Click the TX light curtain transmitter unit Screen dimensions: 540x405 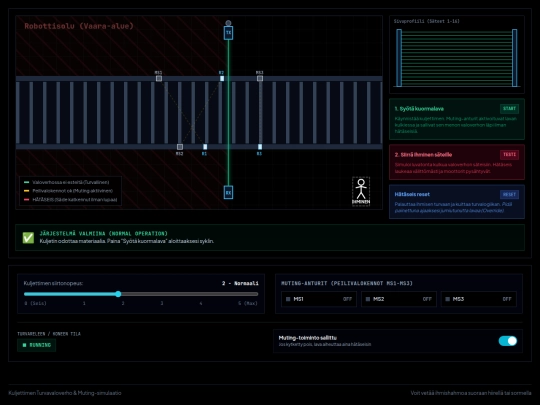[228, 33]
